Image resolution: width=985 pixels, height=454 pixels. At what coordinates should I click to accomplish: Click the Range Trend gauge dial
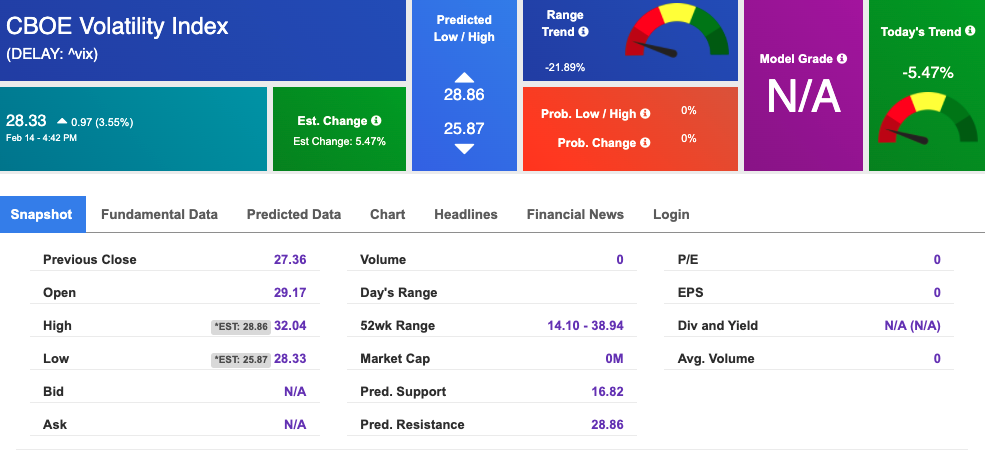[x=677, y=31]
